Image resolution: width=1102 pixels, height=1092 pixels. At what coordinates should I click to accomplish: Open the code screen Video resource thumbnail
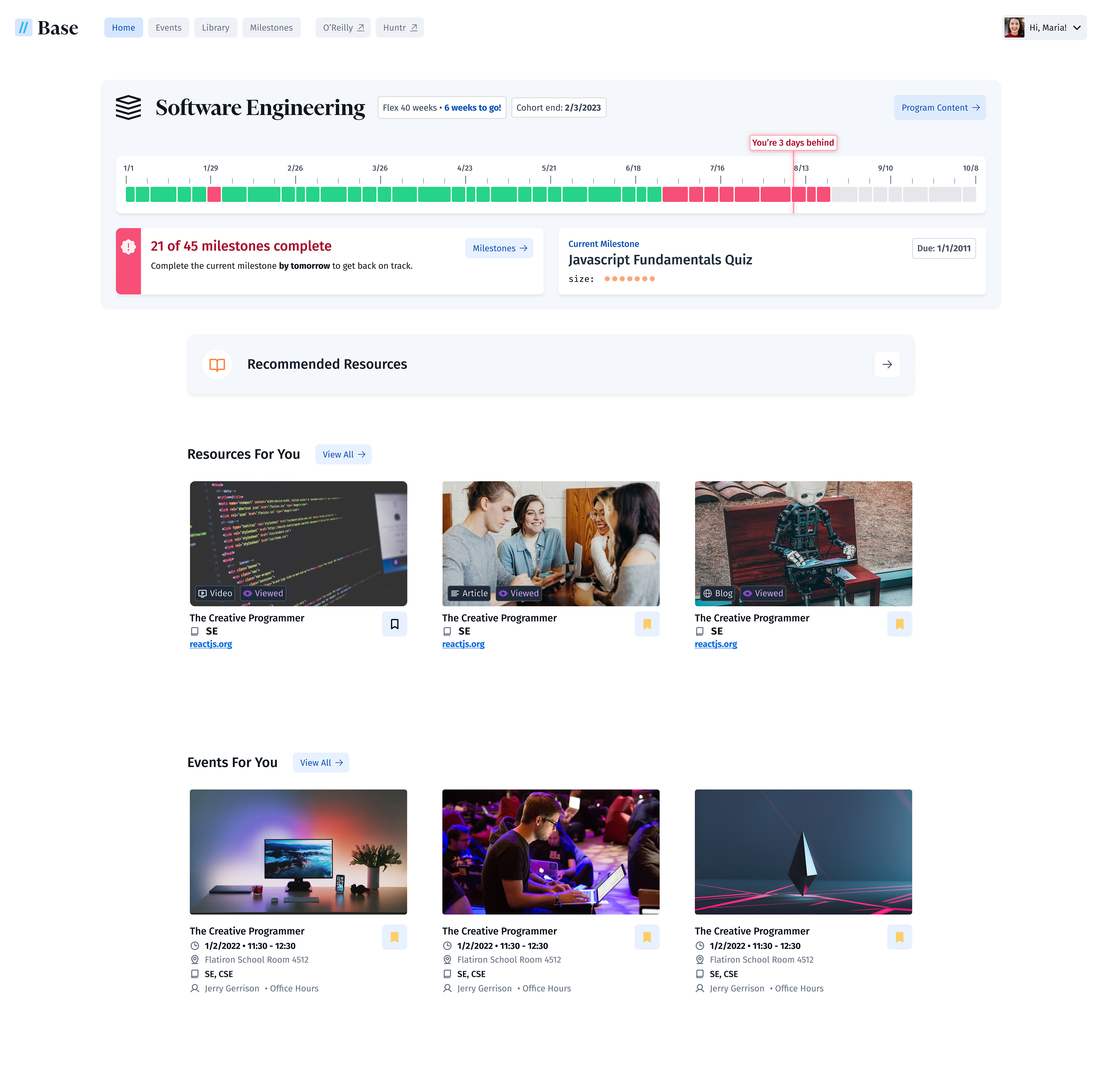(x=298, y=543)
